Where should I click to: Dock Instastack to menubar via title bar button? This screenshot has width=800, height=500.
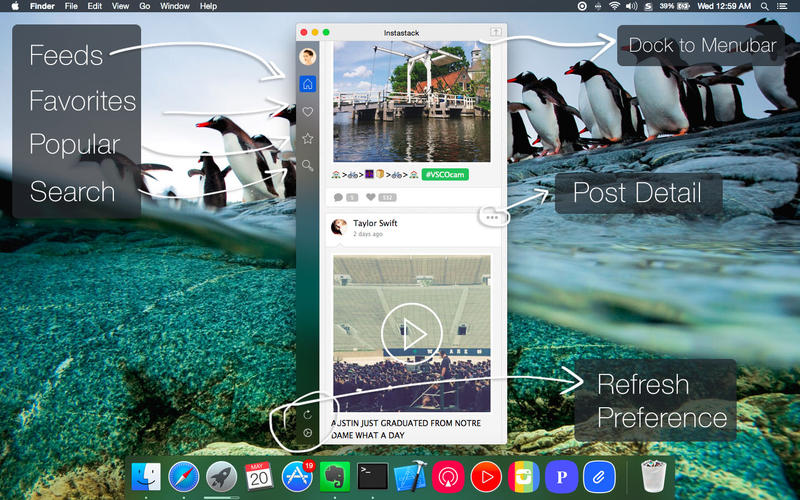(496, 32)
